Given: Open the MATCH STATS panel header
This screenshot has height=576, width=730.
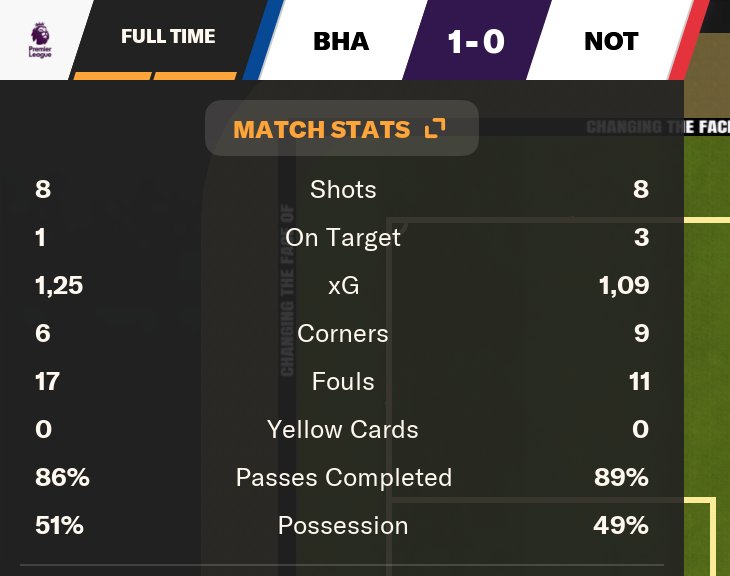Looking at the screenshot, I should [x=322, y=129].
